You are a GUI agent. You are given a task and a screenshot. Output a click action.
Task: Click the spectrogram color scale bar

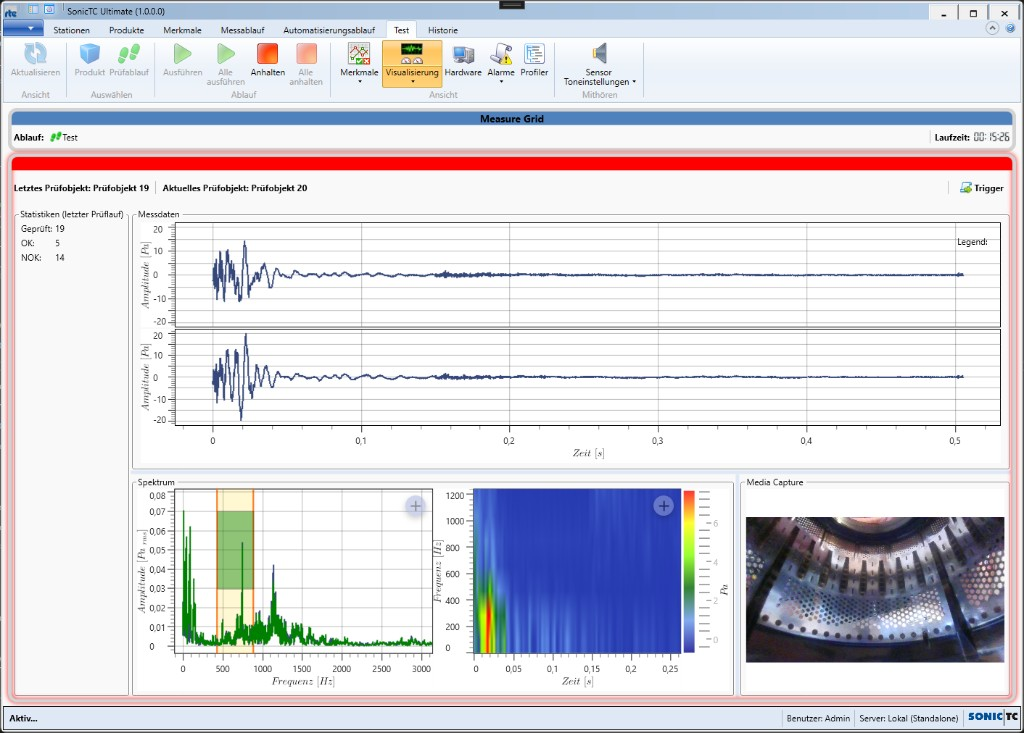point(688,571)
